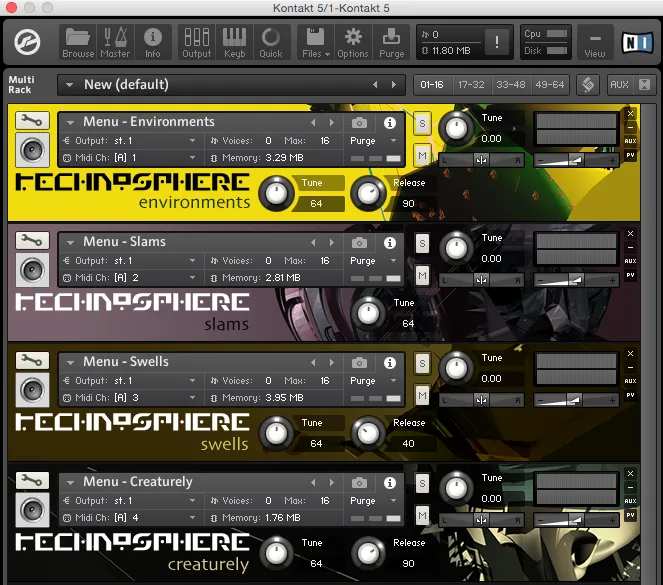Switch to rack page 49-64
Viewport: 663px width, 585px height.
click(550, 85)
